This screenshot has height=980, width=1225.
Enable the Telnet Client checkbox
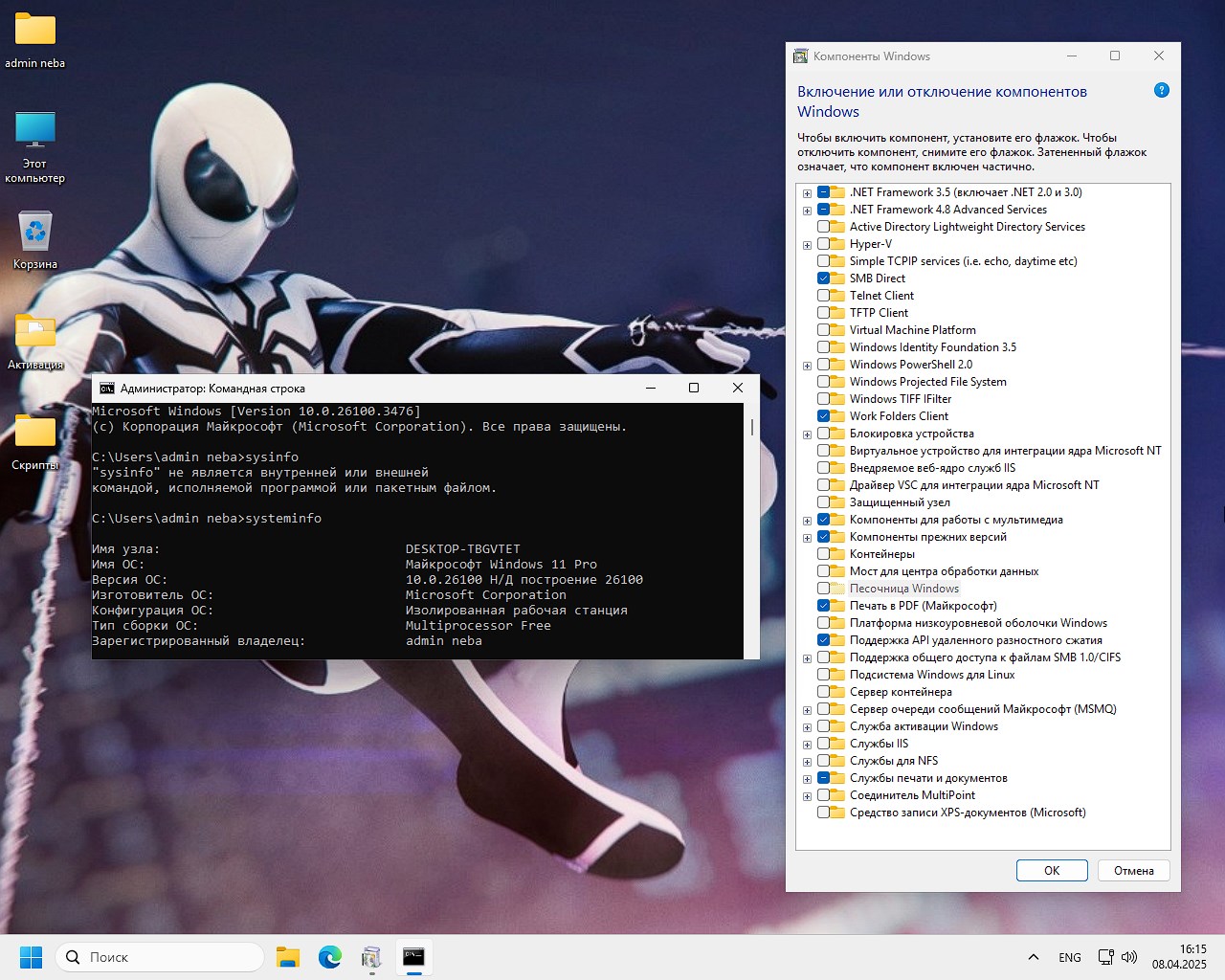(823, 296)
